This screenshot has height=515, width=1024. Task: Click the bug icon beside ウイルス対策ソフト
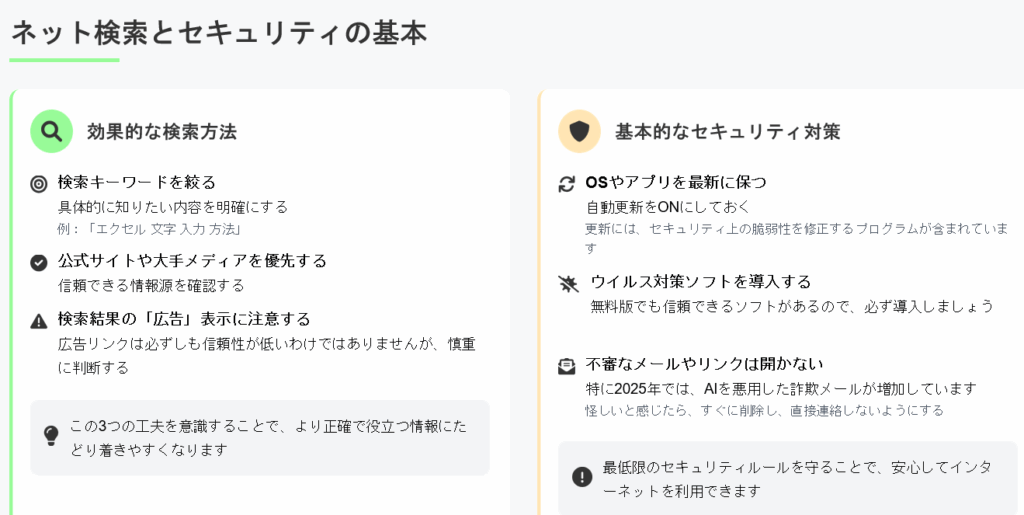click(x=568, y=284)
